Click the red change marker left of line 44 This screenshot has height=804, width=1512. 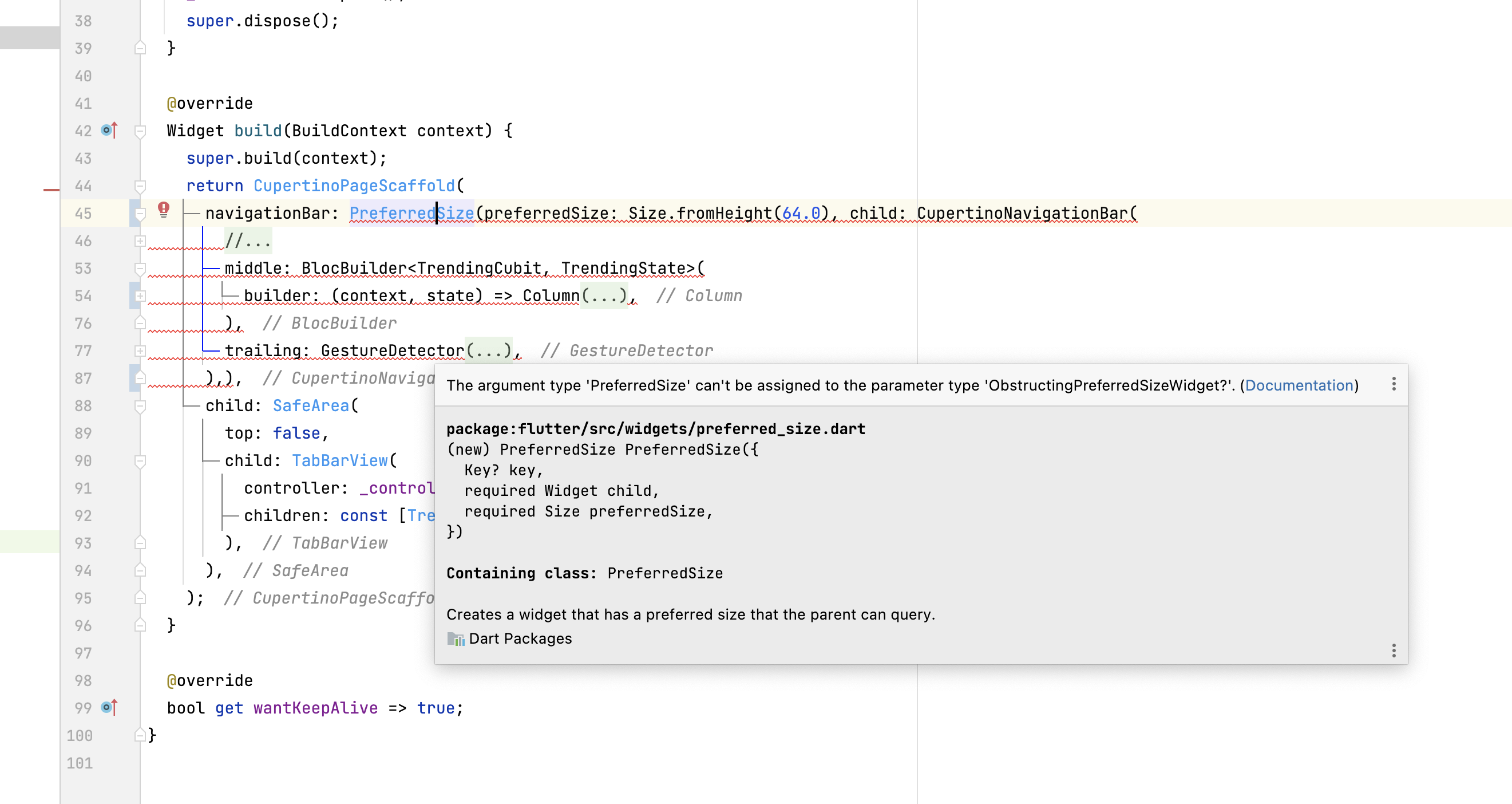(x=52, y=189)
